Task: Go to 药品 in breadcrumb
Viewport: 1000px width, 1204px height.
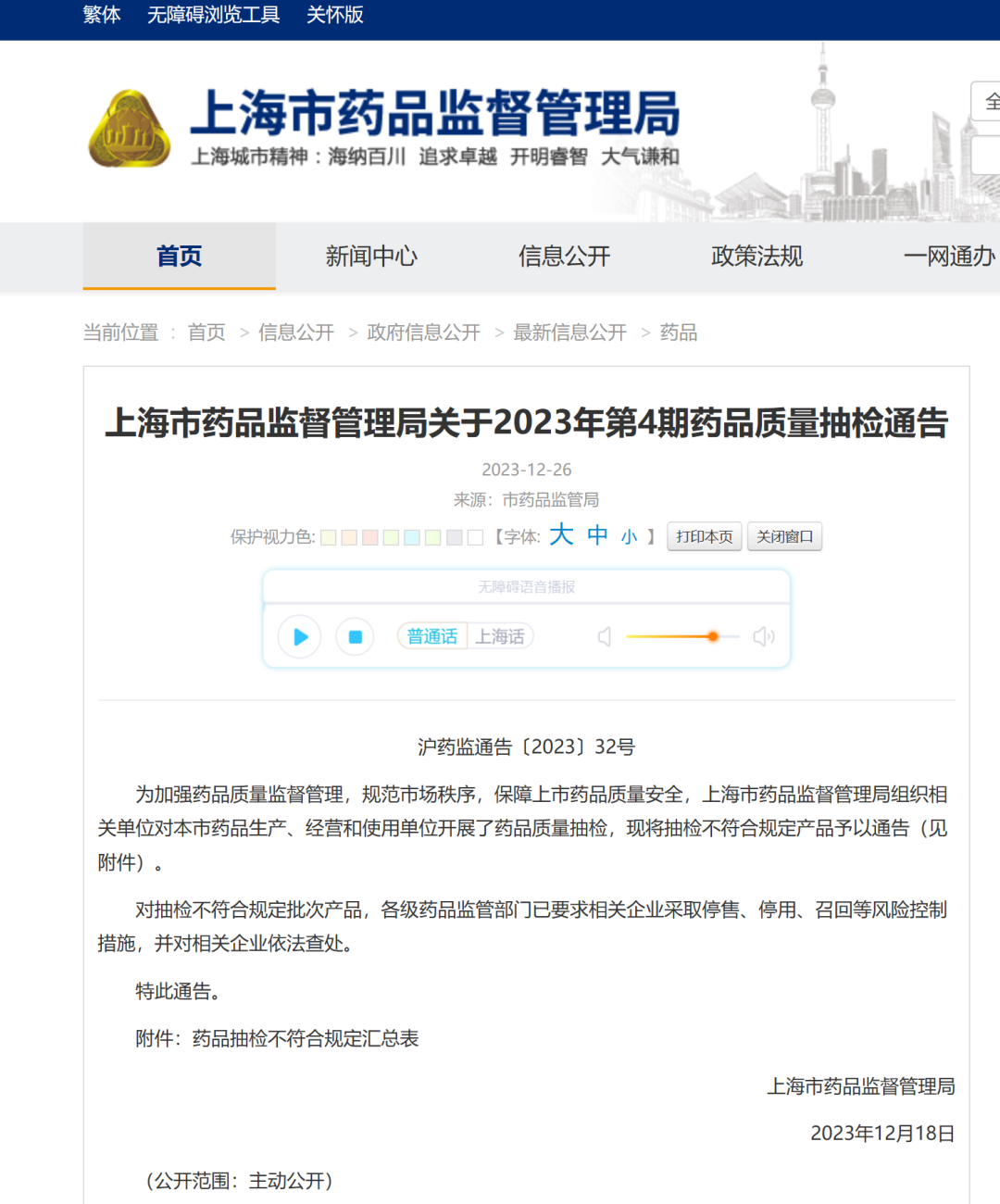Action: click(679, 332)
